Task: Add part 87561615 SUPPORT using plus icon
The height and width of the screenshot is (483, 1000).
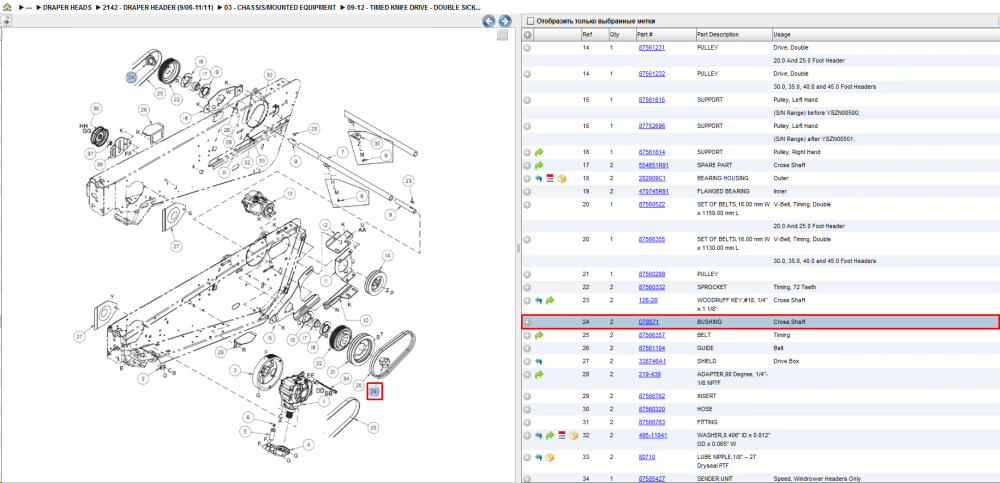Action: point(527,100)
